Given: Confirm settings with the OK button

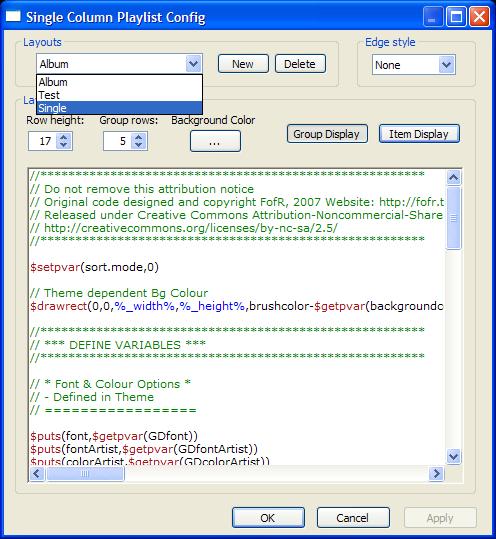Looking at the screenshot, I should point(268,518).
